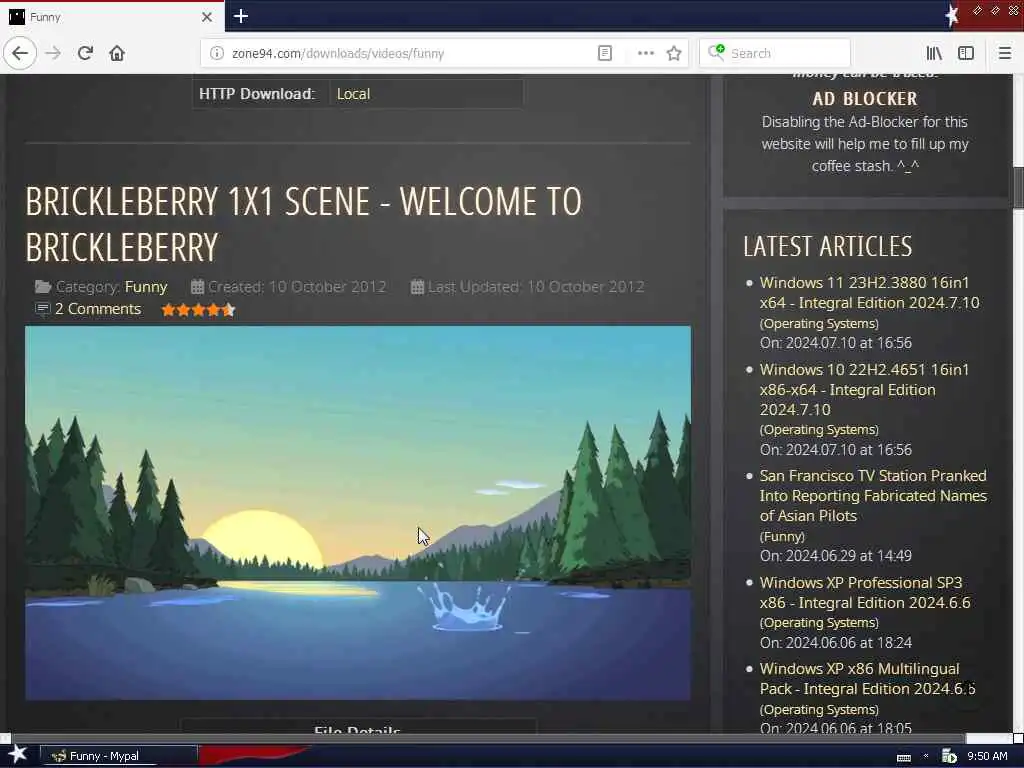Viewport: 1024px width, 768px height.
Task: Click the vertical page scrollbar thumb
Action: pos(1018,188)
